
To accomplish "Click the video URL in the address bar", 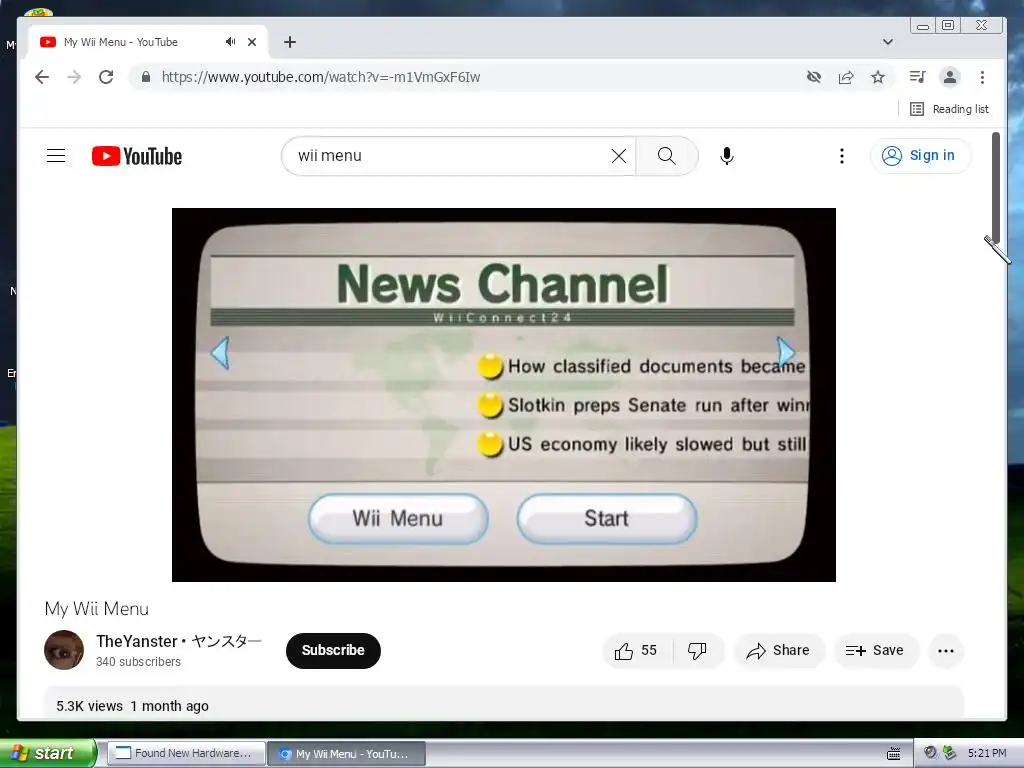I will 321,77.
